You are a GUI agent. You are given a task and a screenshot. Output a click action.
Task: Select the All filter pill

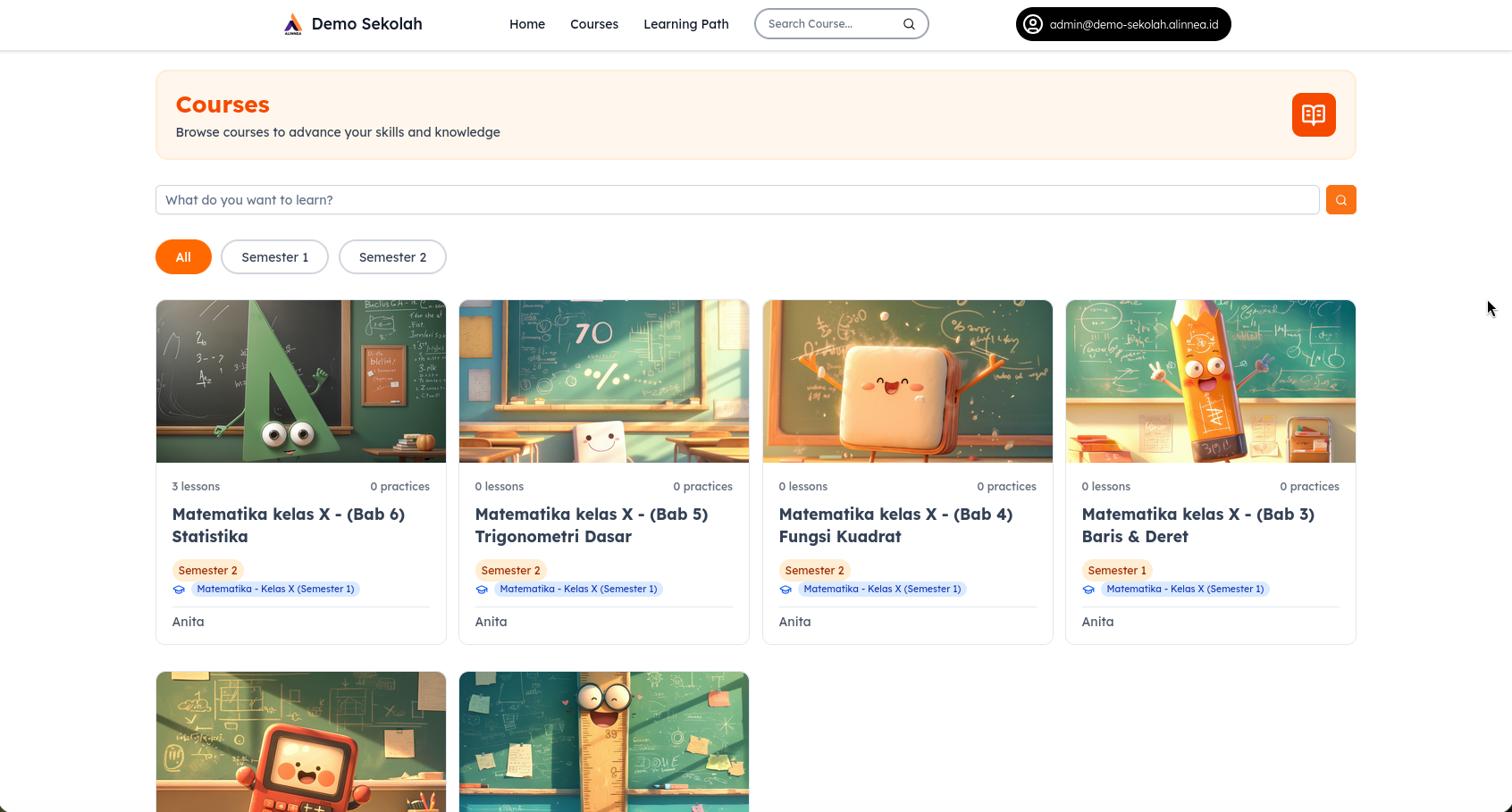point(183,257)
